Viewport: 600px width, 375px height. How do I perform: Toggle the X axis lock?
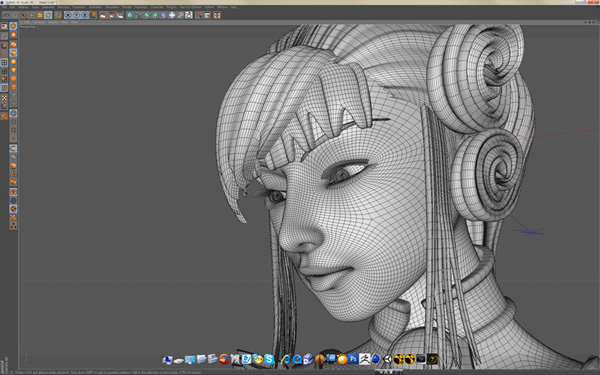tap(68, 15)
